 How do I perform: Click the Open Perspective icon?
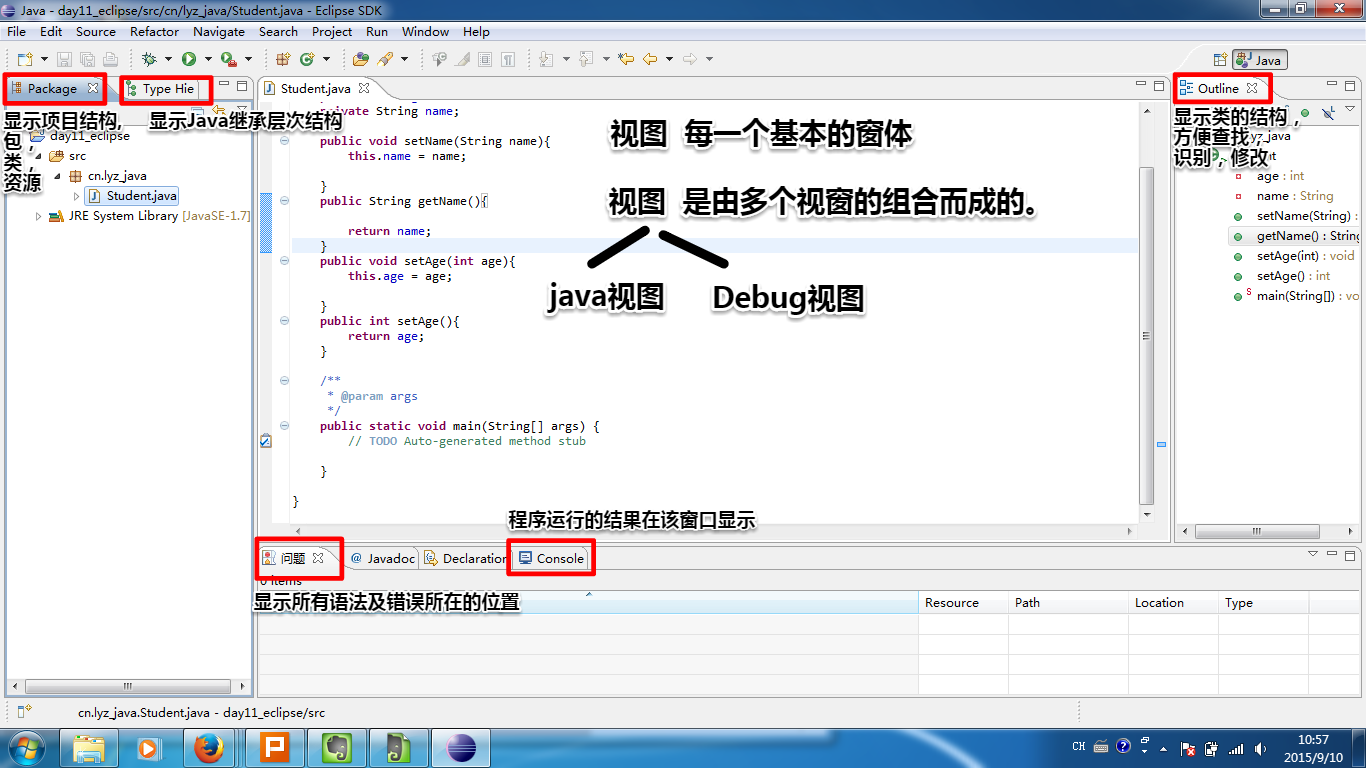coord(1220,60)
